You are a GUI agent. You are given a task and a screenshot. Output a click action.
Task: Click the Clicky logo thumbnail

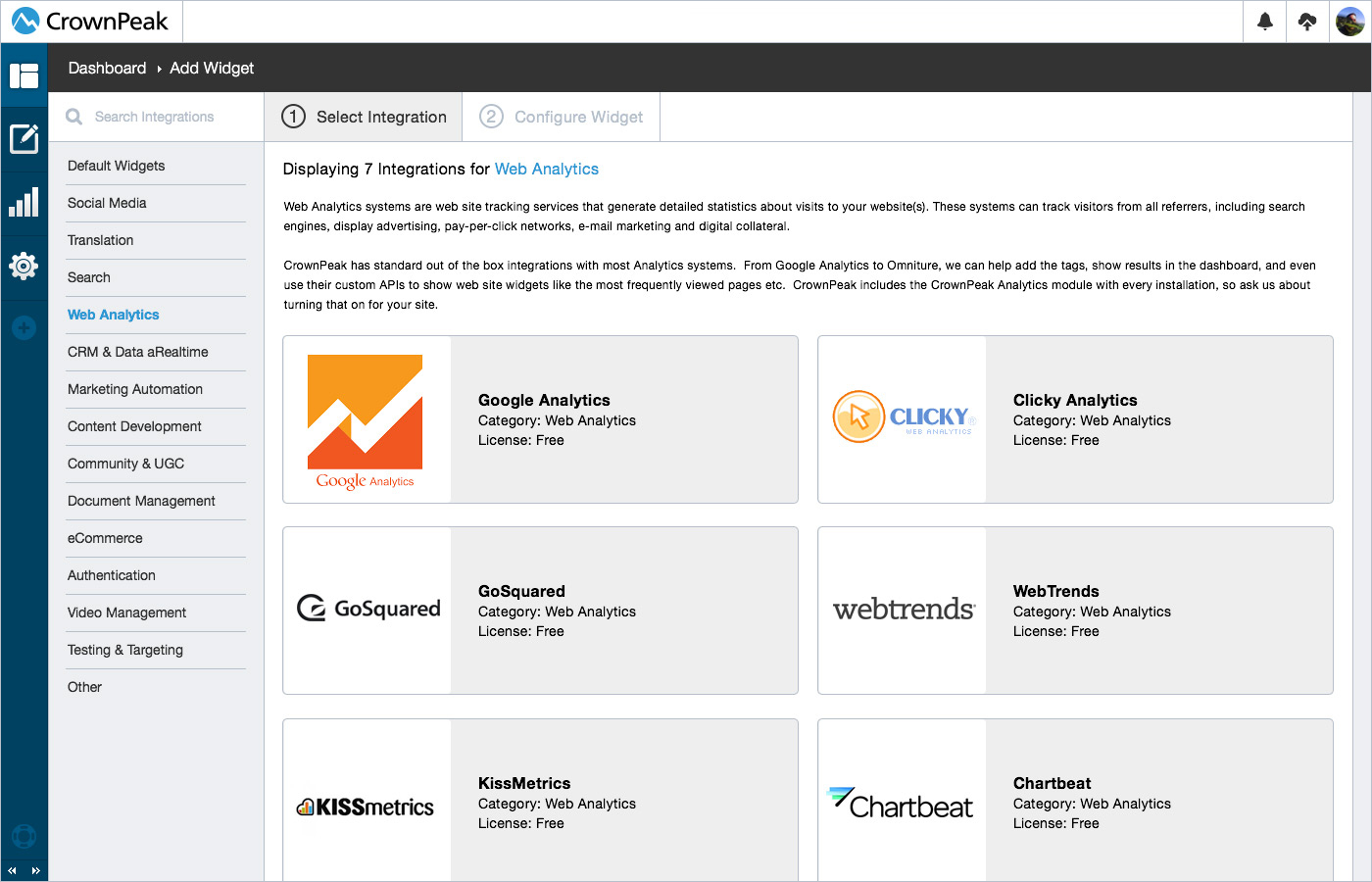click(x=903, y=419)
